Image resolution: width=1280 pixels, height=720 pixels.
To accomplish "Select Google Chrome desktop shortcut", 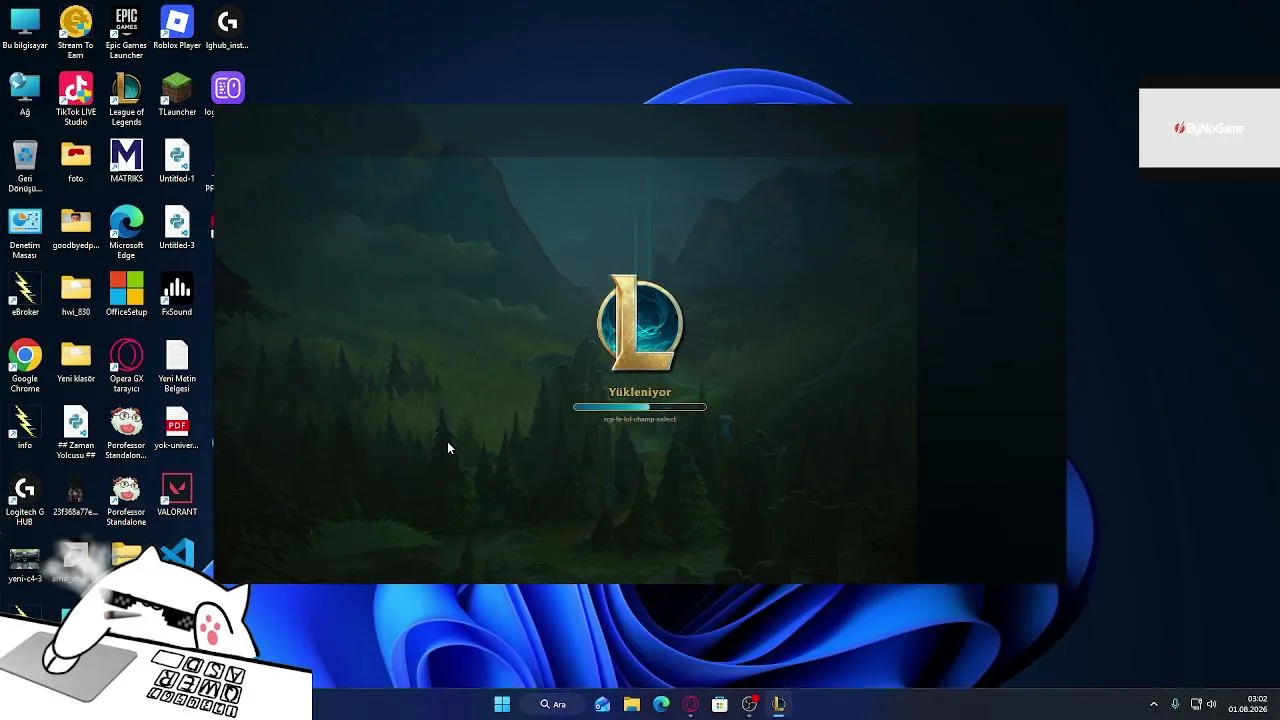I will click(25, 366).
